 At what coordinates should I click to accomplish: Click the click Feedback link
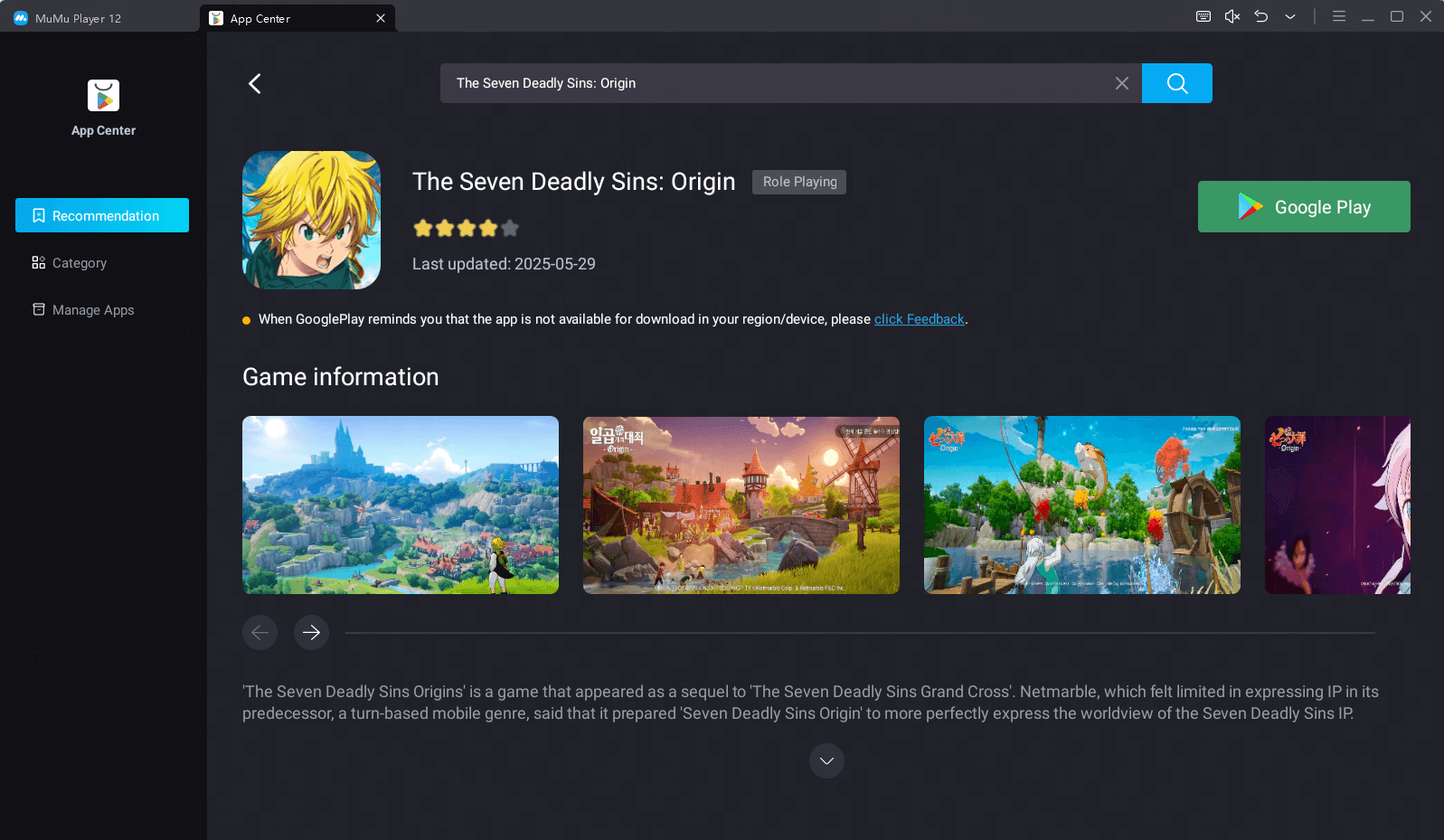tap(919, 319)
